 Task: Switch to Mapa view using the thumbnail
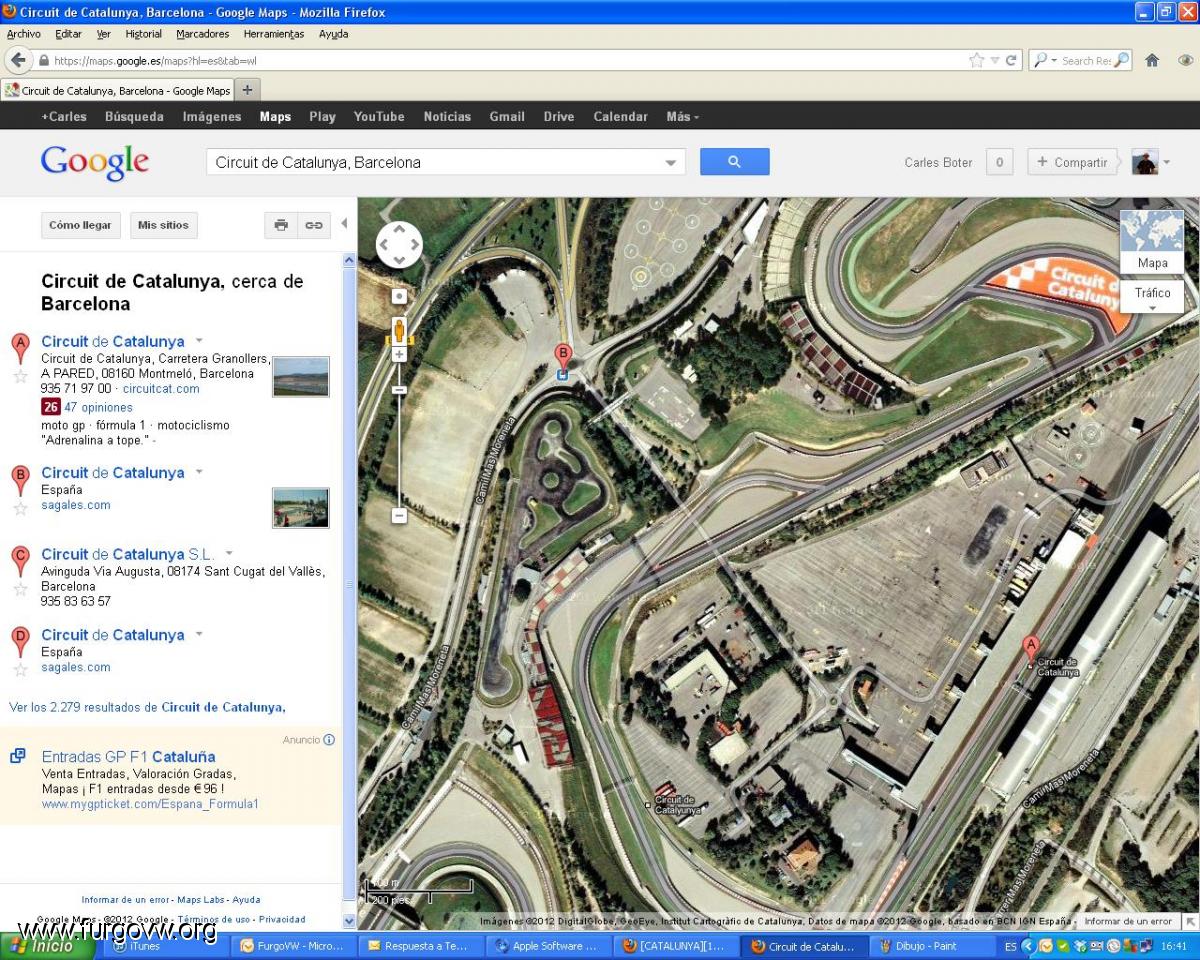[1152, 241]
